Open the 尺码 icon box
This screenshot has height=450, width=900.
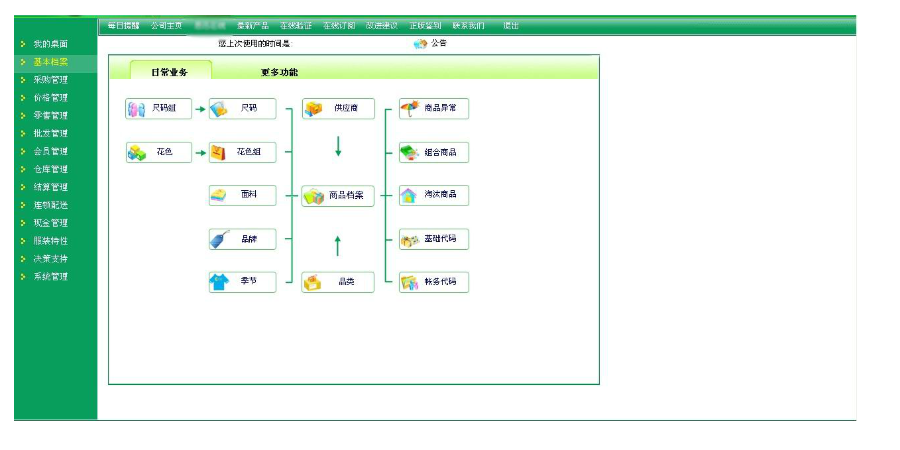tap(242, 108)
